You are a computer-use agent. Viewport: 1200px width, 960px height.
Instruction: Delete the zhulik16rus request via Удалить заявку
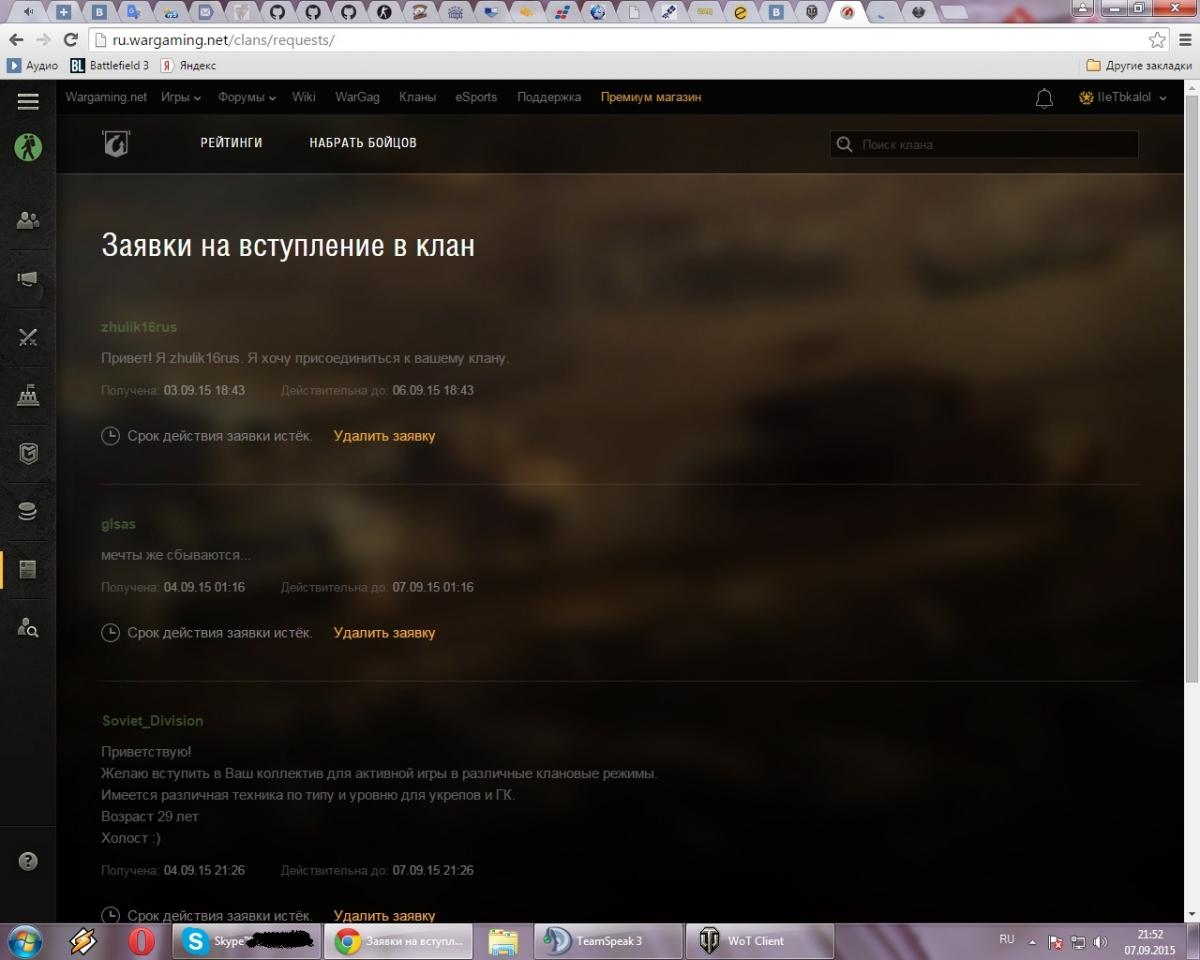coord(384,436)
